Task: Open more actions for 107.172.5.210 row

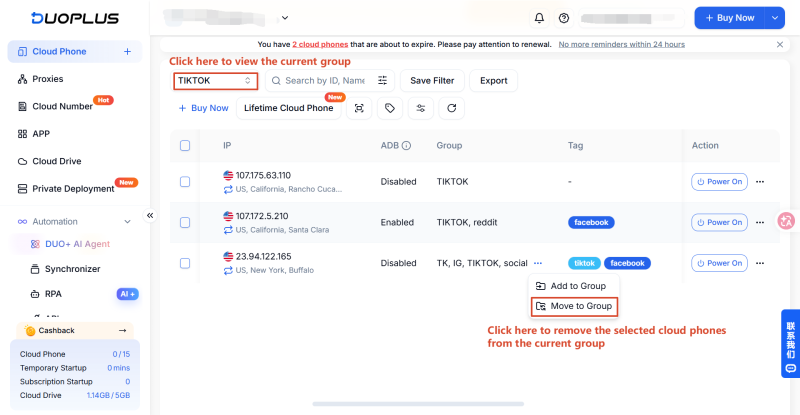Action: 760,223
